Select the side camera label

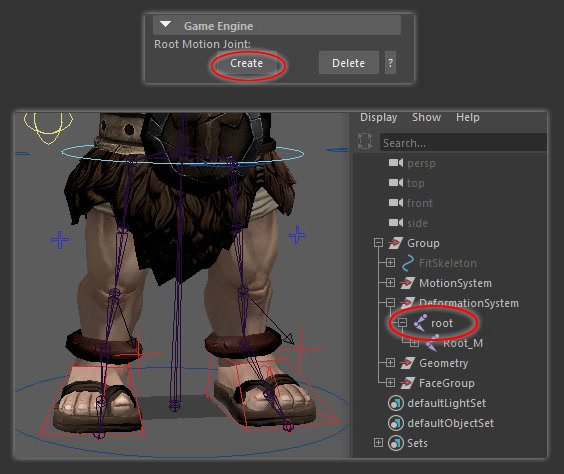(x=417, y=223)
